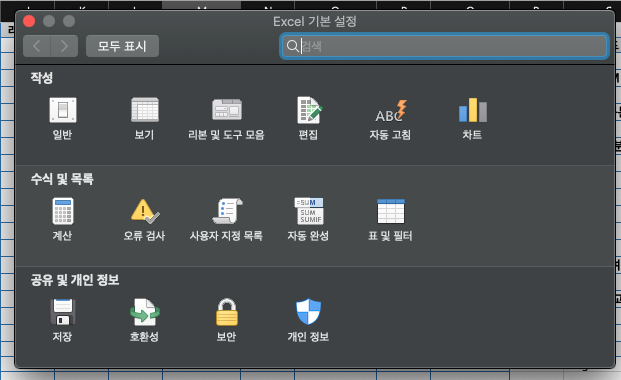Screen dimensions: 621x380
Task: Open the 일반 (General) preferences icon
Action: pos(63,110)
